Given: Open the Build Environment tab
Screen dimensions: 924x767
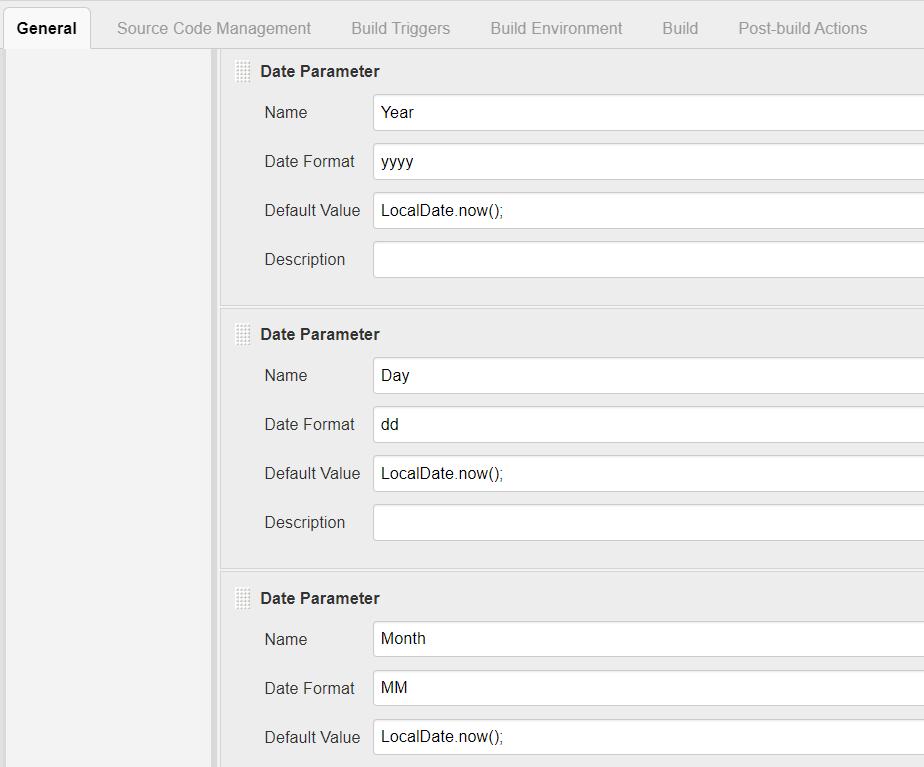Looking at the screenshot, I should [556, 28].
